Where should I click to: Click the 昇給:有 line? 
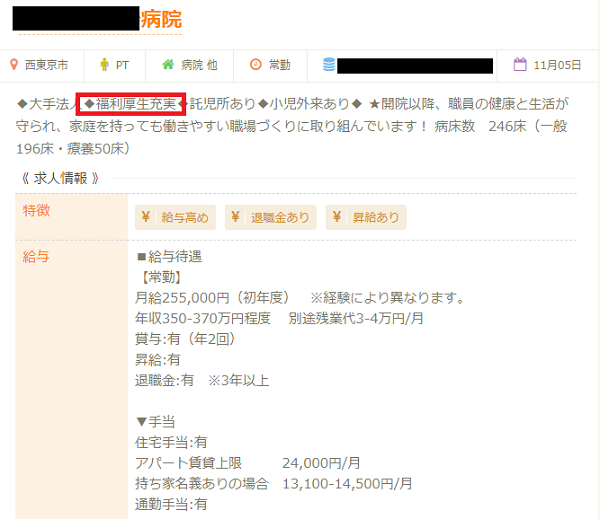158,360
